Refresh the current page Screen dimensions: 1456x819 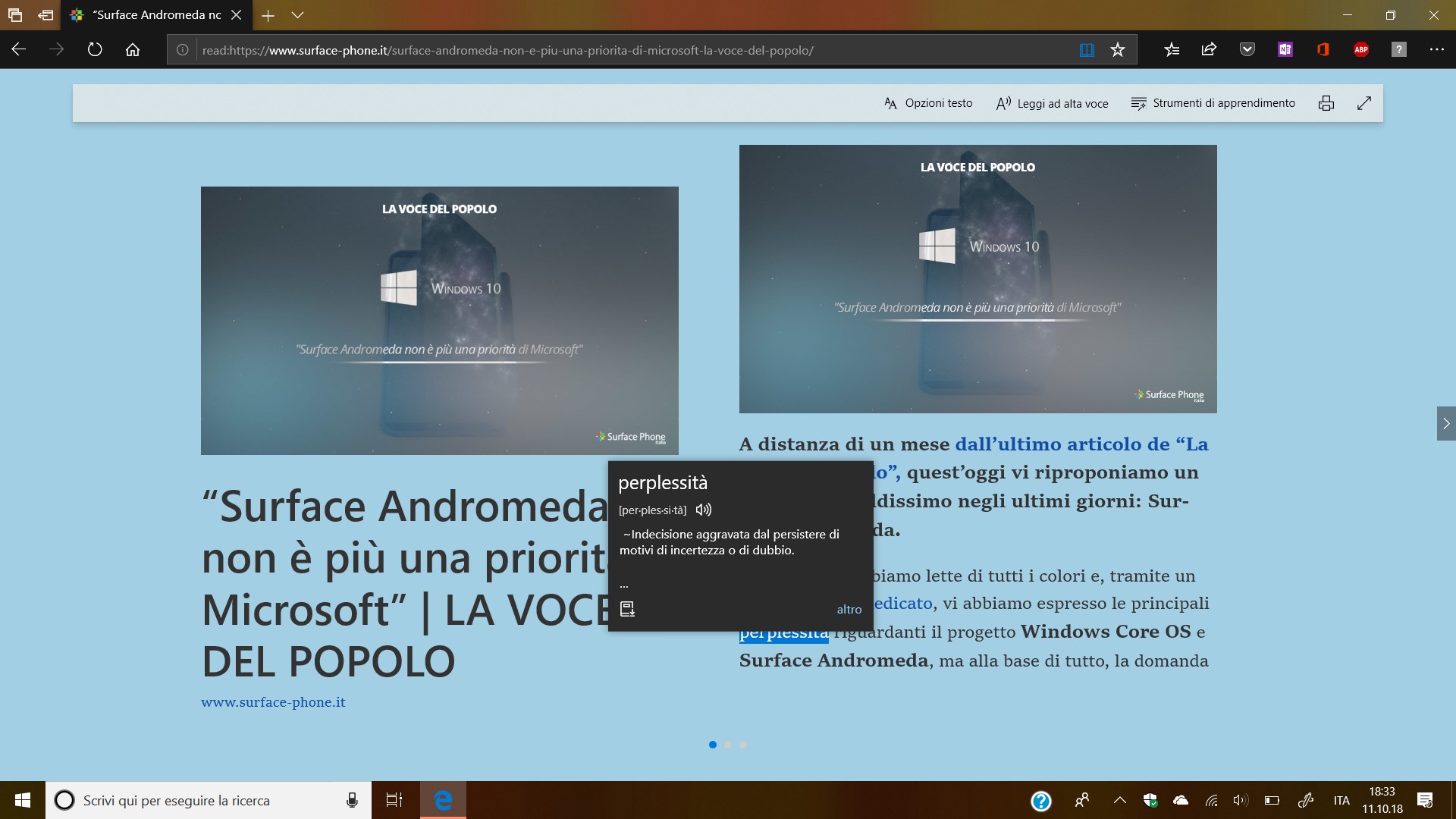95,50
